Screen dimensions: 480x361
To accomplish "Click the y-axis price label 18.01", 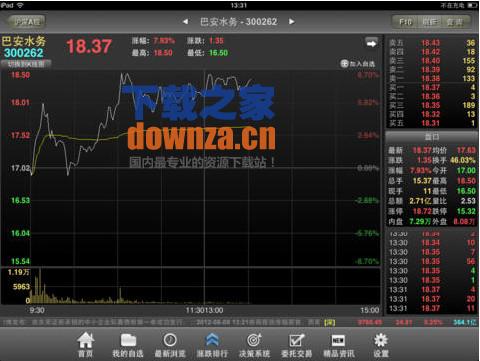I will pyautogui.click(x=20, y=103).
